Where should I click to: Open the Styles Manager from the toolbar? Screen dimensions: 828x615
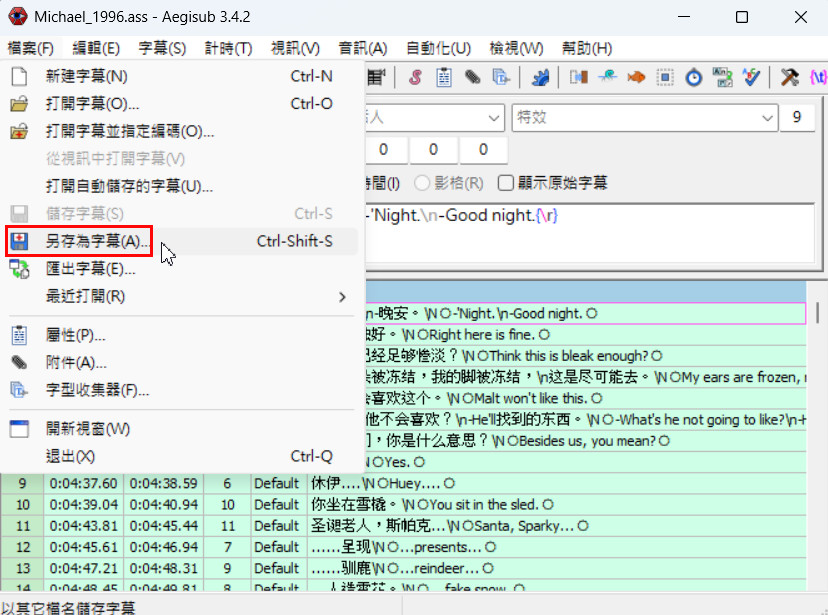pos(414,77)
